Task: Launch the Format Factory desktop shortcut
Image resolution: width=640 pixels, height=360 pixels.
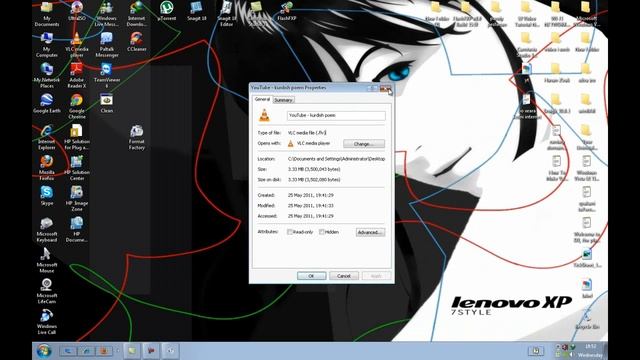Action: (x=136, y=137)
